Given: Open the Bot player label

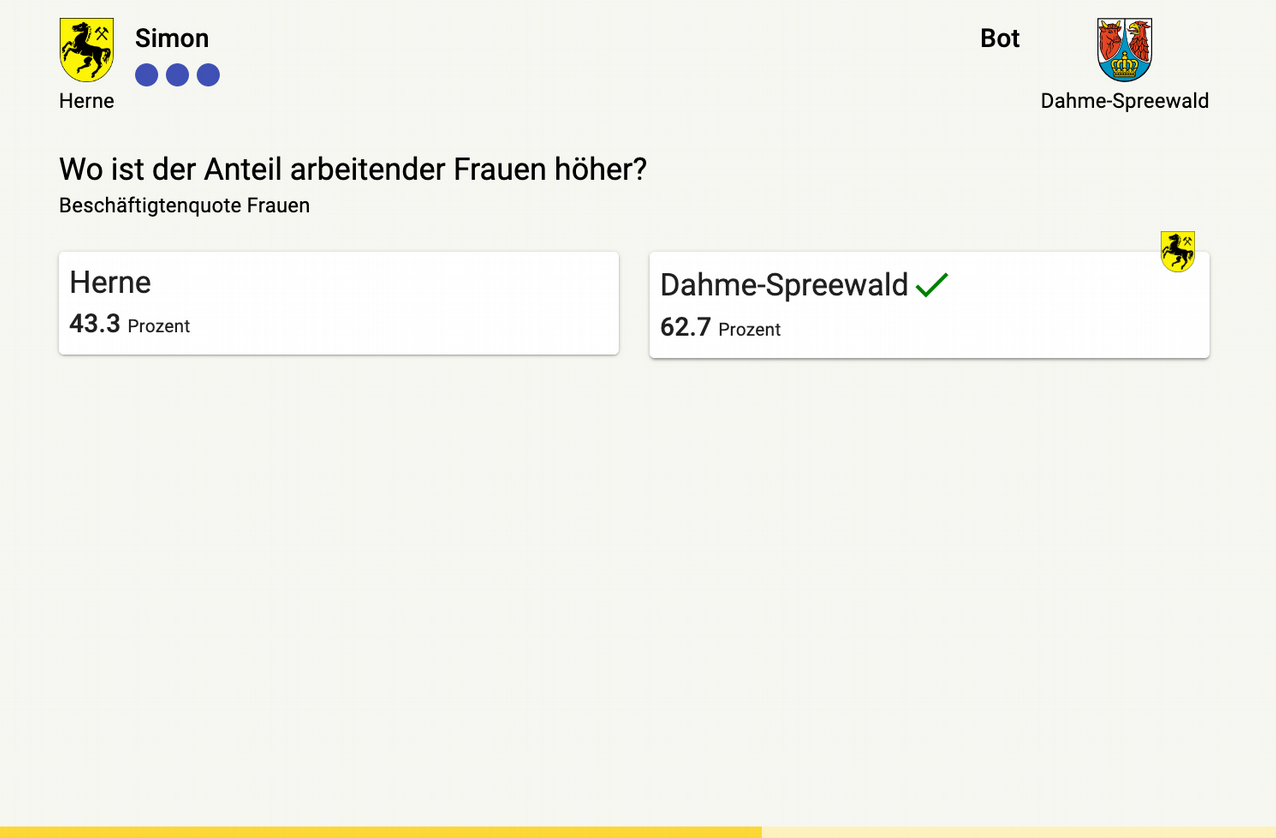Looking at the screenshot, I should coord(1000,38).
